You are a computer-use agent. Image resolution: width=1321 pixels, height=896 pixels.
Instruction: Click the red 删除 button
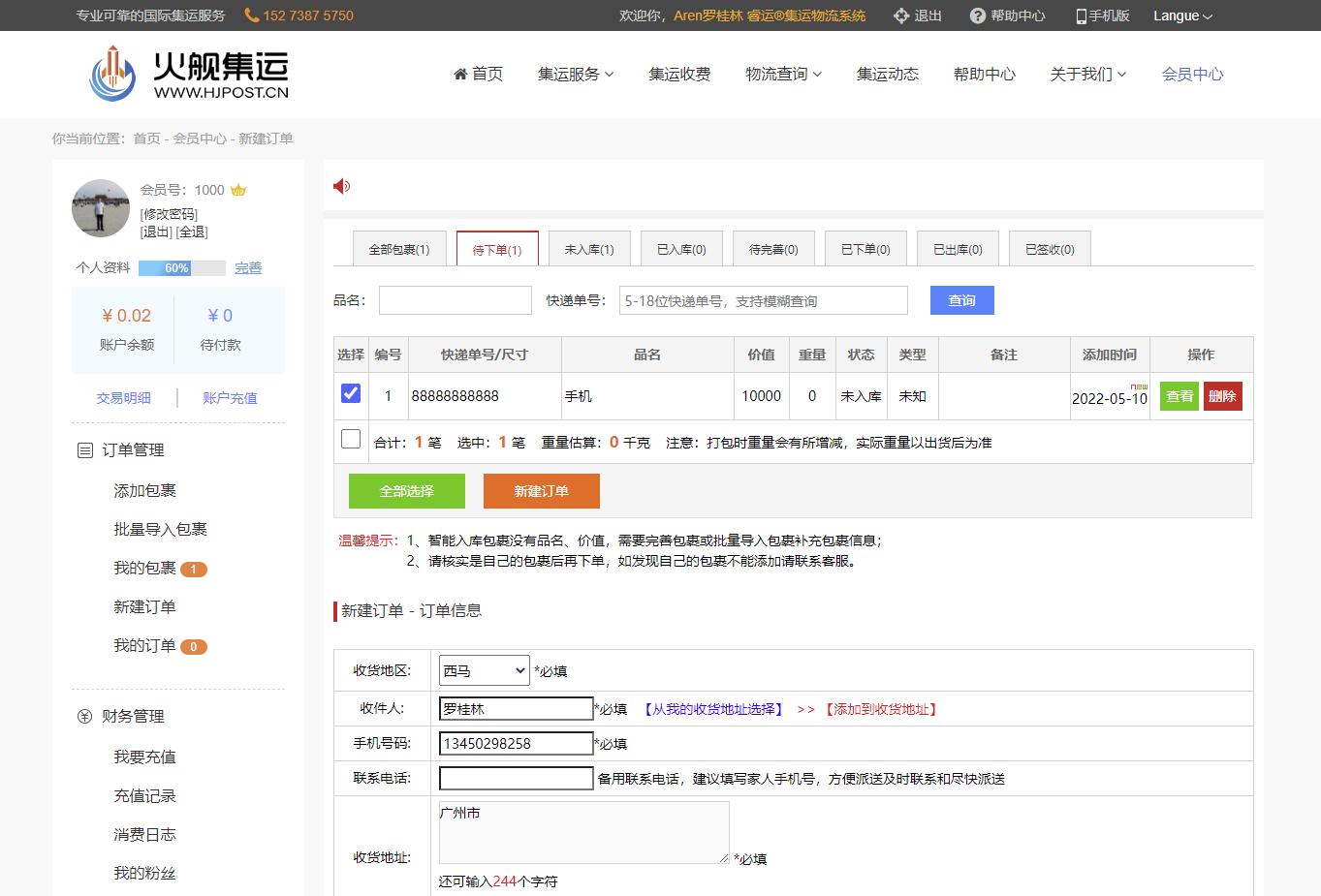(1222, 396)
